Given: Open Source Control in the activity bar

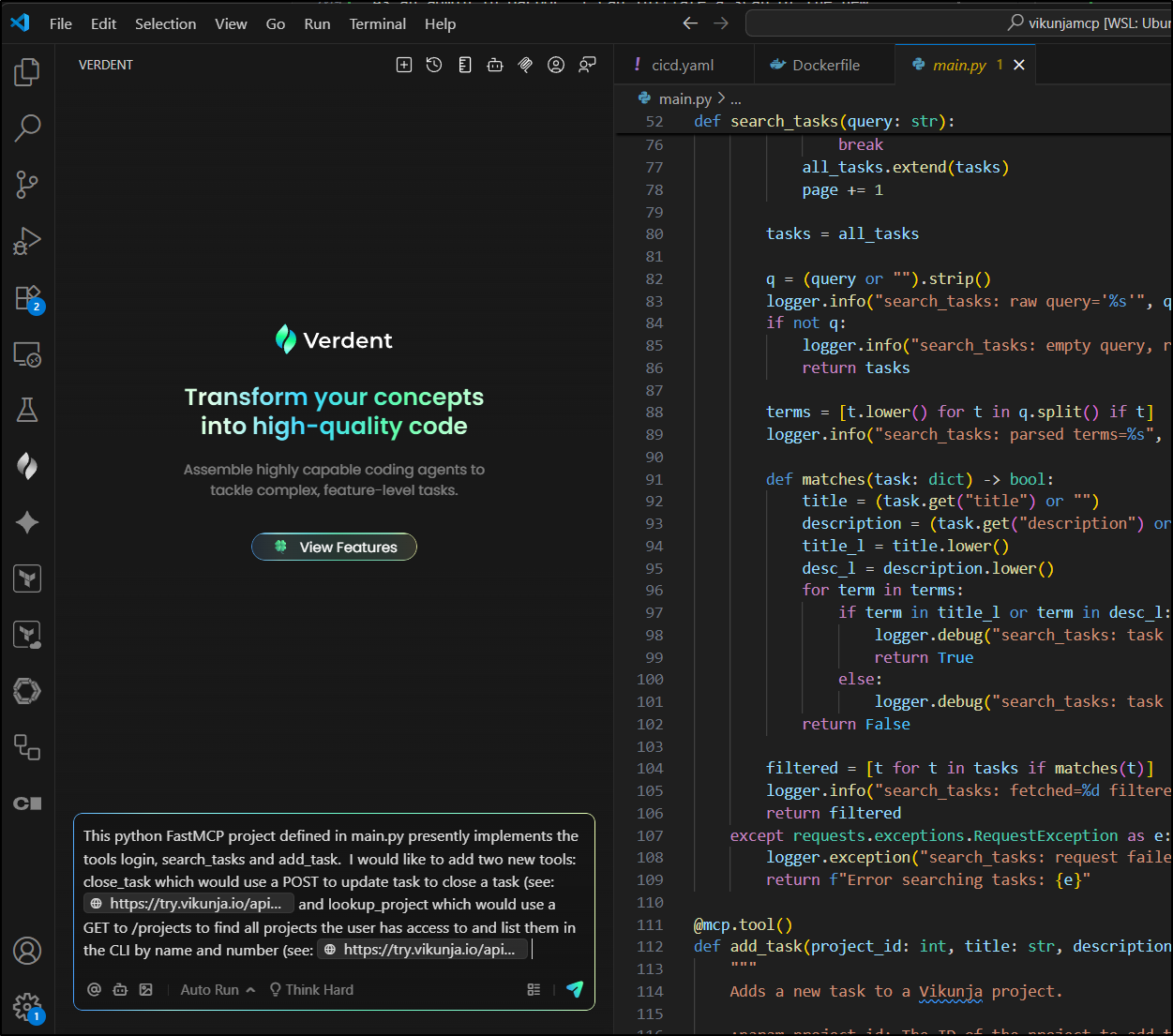Looking at the screenshot, I should click(x=27, y=185).
